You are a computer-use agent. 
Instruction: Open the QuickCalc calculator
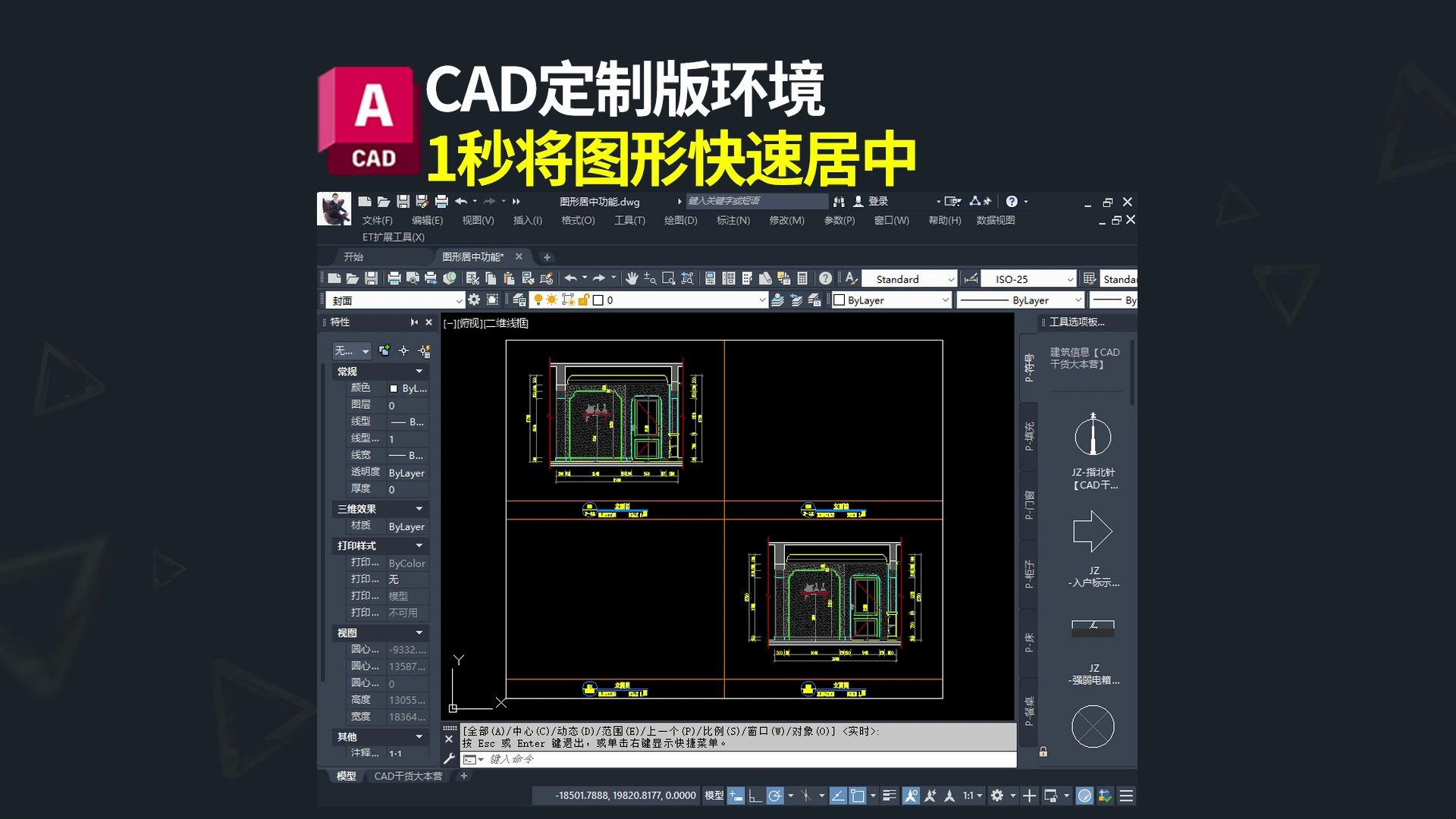point(802,278)
